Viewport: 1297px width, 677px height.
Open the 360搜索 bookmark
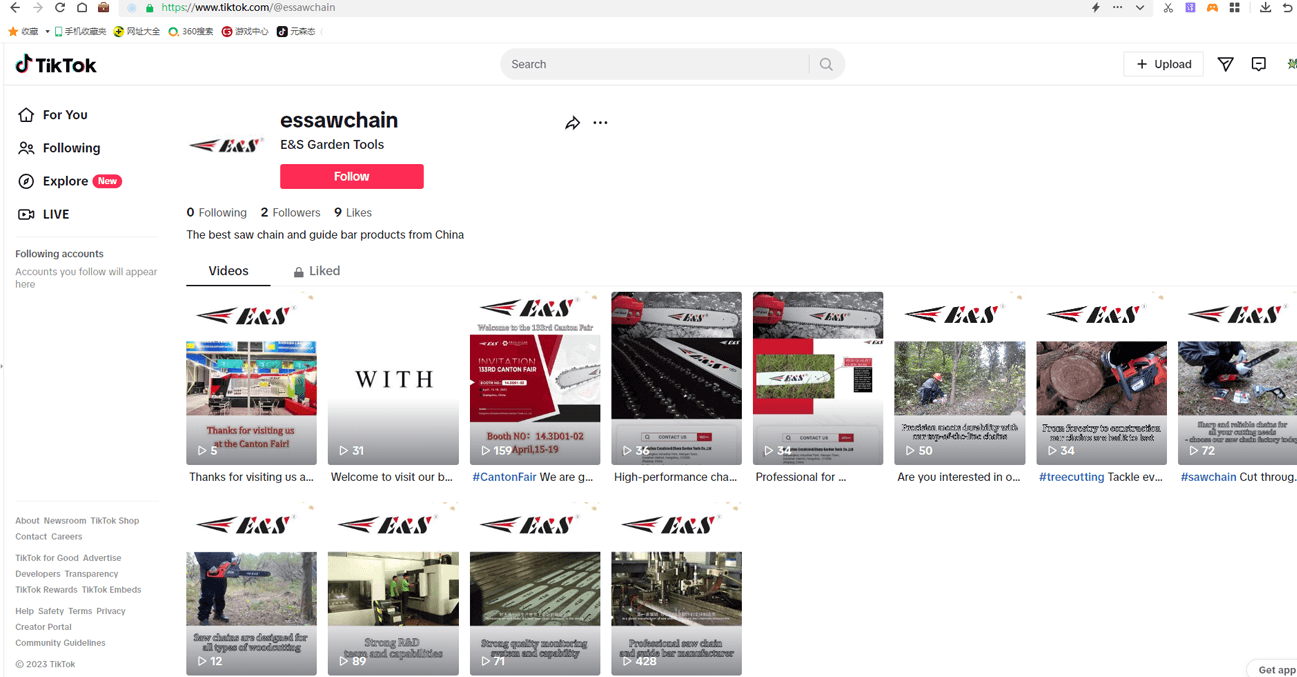190,31
